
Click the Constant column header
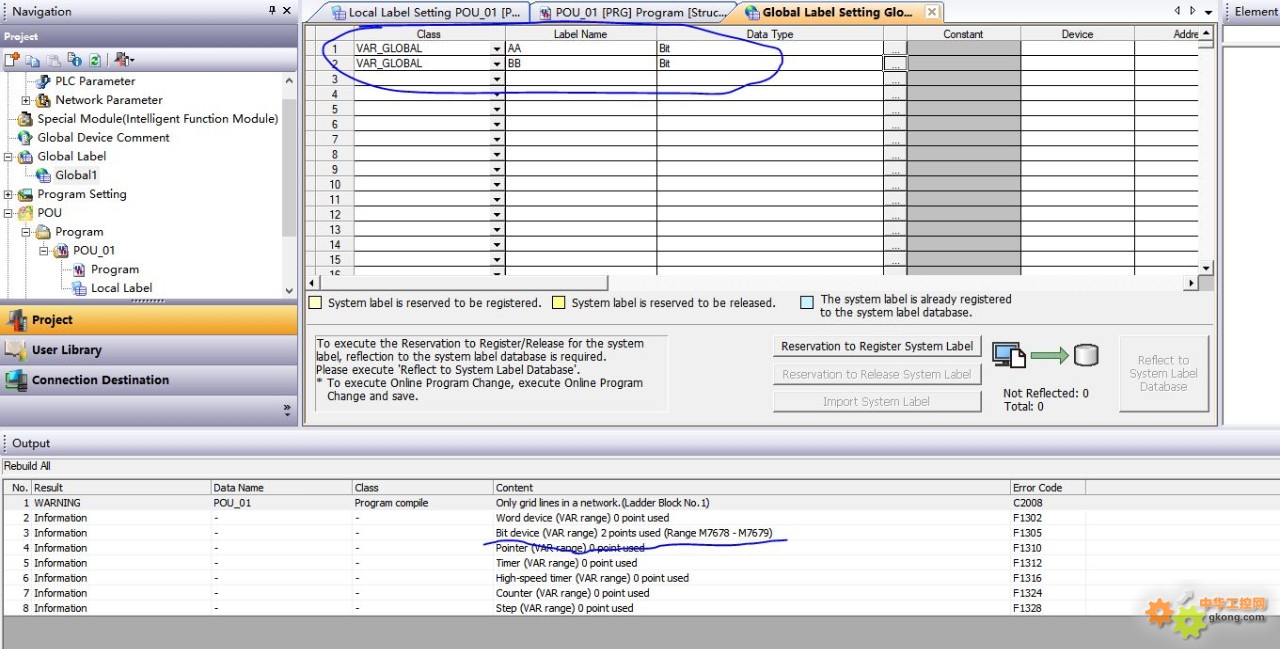(x=964, y=34)
